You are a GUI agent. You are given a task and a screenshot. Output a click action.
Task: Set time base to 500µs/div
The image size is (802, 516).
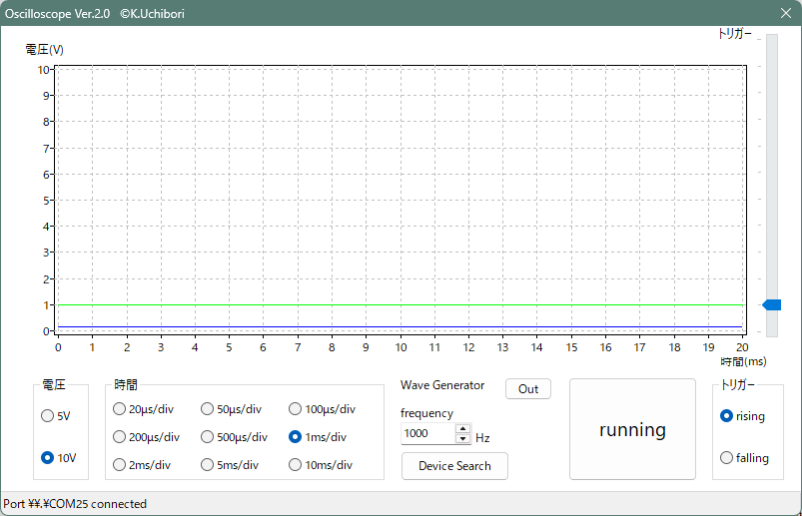pos(207,436)
